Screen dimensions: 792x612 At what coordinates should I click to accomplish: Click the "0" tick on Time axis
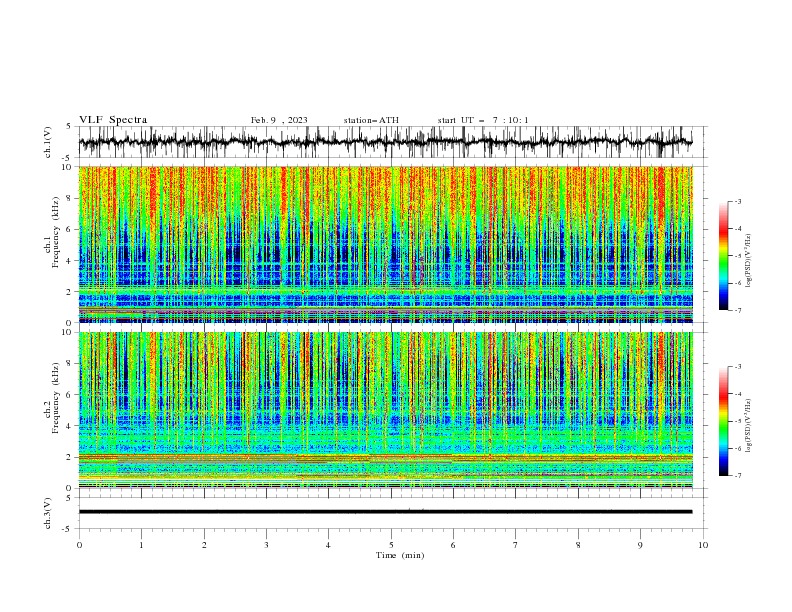pos(79,545)
